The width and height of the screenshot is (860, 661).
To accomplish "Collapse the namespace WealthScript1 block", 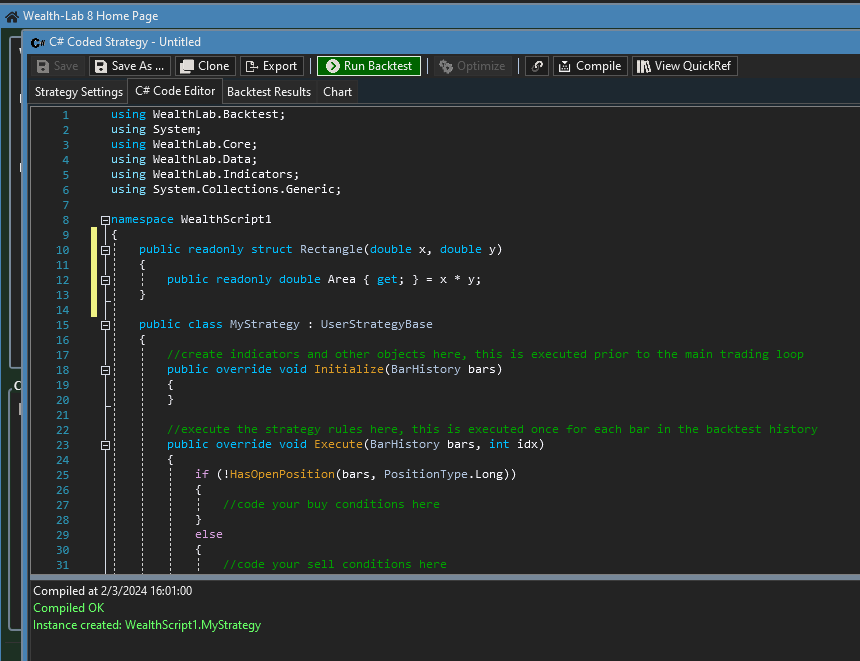I will point(105,220).
